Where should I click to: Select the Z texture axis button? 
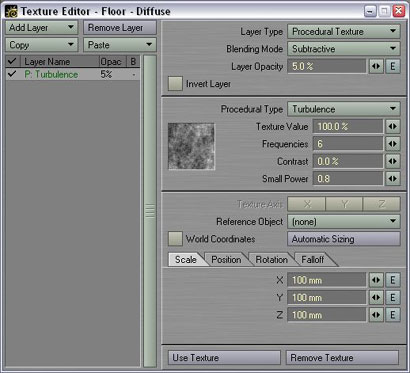[x=382, y=204]
